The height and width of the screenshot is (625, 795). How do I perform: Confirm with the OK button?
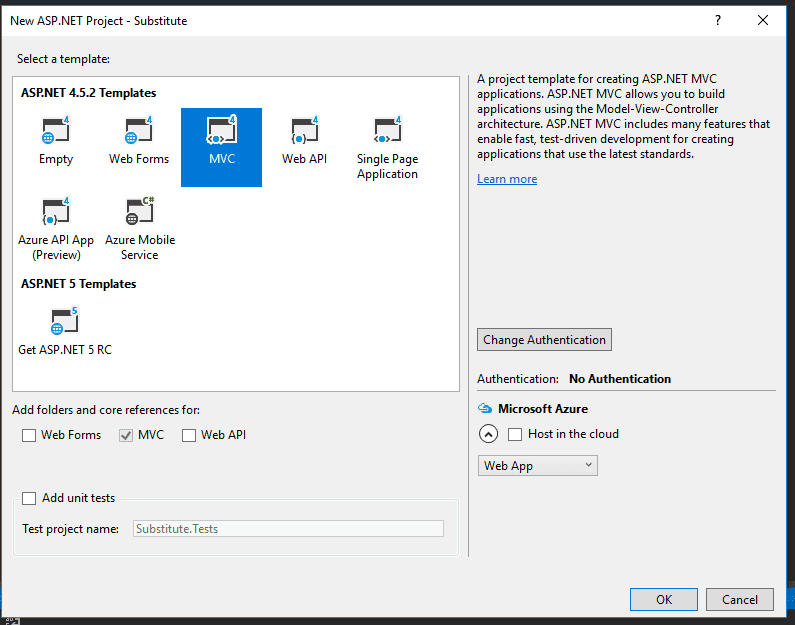tap(664, 600)
